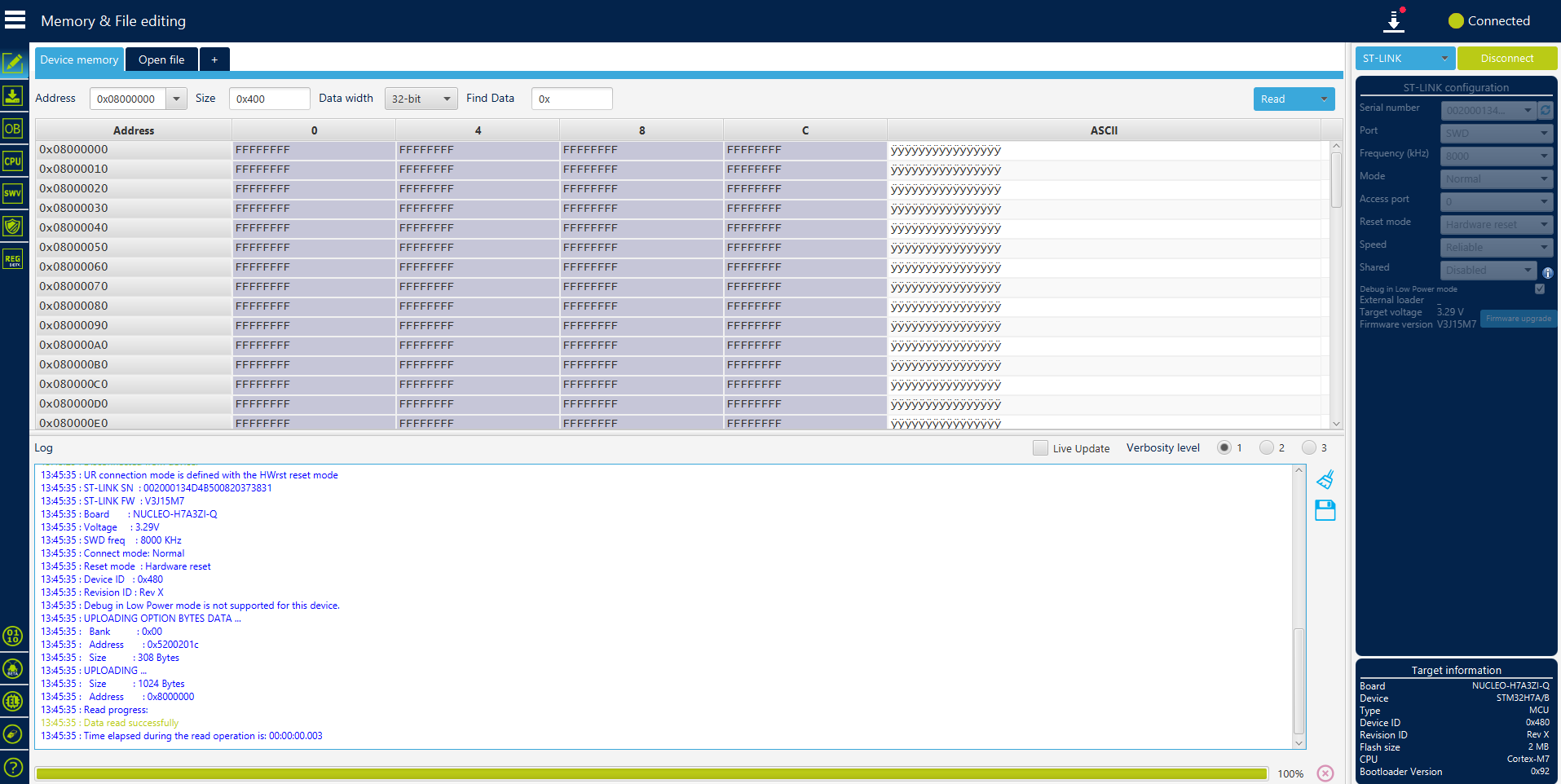Switch to the Open file tab
The image size is (1561, 784).
(161, 59)
